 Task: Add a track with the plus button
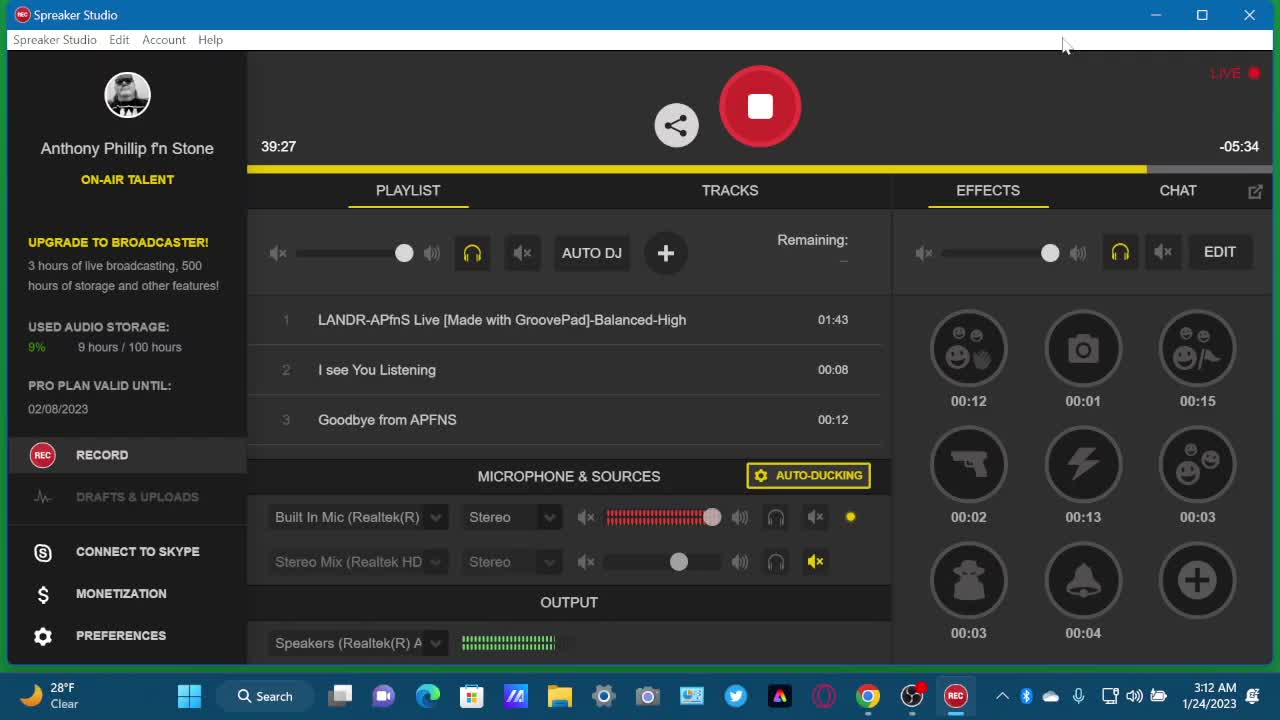[666, 253]
